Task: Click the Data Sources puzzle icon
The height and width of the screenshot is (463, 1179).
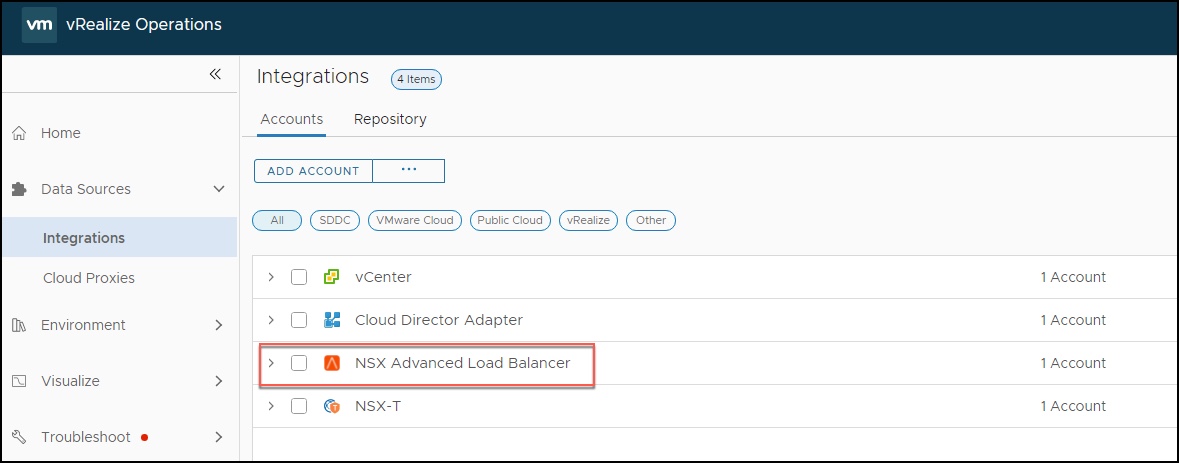Action: click(x=20, y=189)
